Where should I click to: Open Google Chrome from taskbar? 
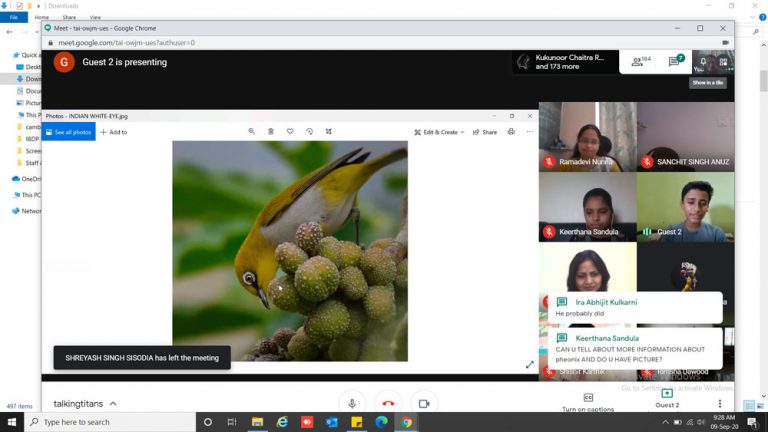click(407, 422)
